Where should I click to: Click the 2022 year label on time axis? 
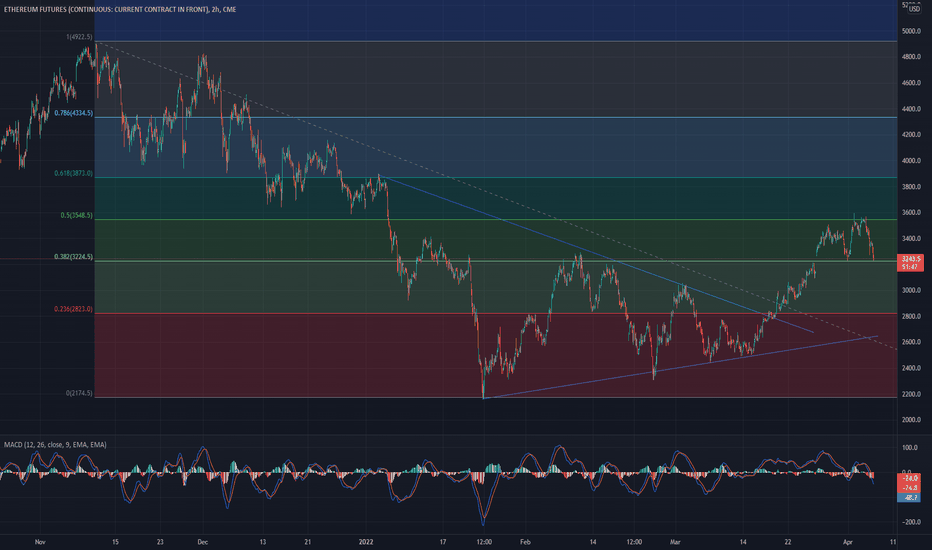coord(366,542)
